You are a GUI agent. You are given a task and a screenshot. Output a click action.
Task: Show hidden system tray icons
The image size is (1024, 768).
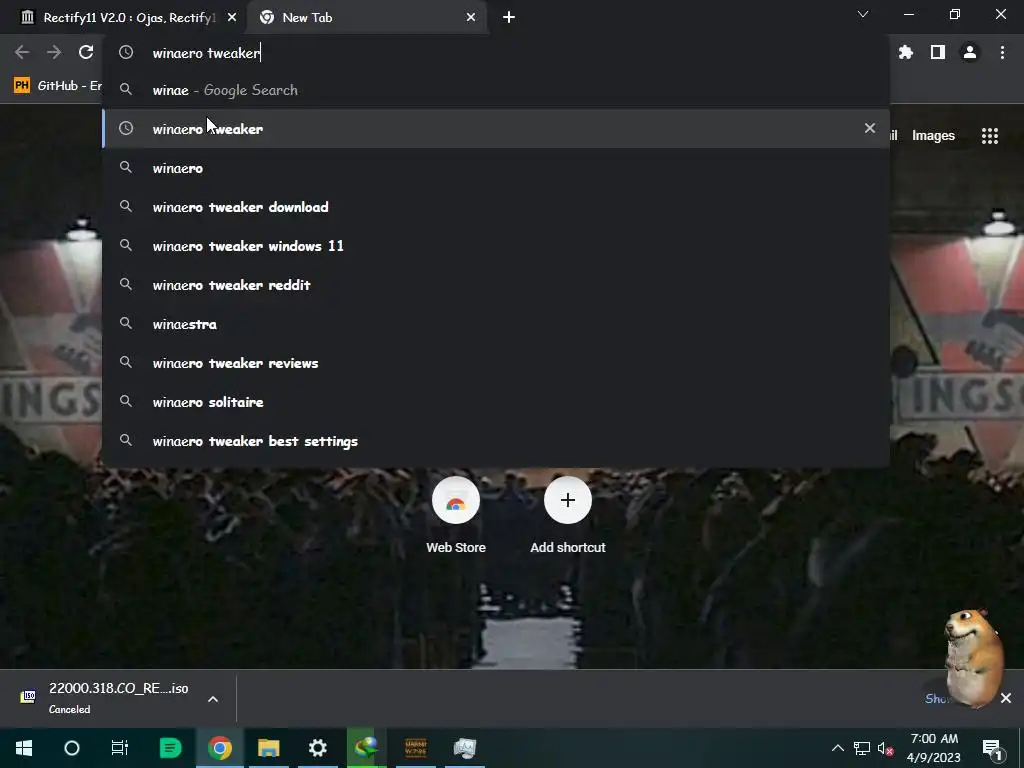[x=837, y=748]
